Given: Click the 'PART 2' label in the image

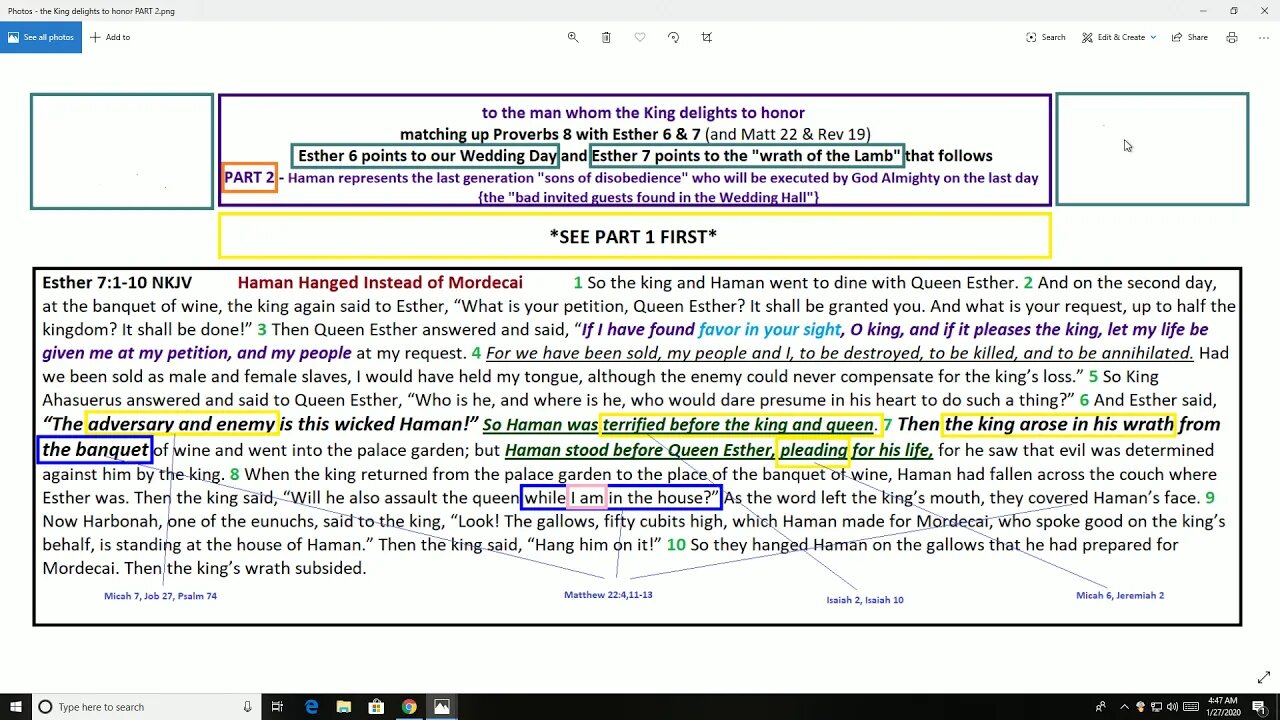Looking at the screenshot, I should coord(249,177).
